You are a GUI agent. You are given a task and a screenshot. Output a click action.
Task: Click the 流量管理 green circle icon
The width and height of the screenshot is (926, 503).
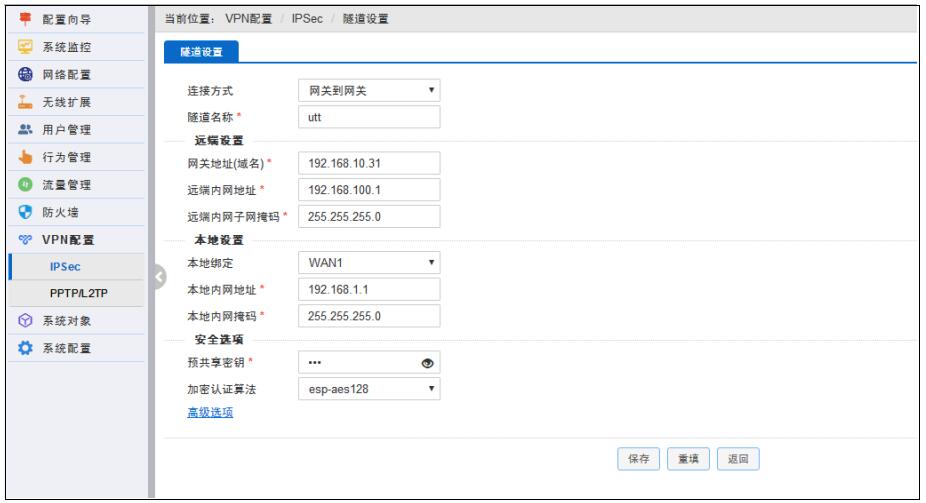(25, 185)
